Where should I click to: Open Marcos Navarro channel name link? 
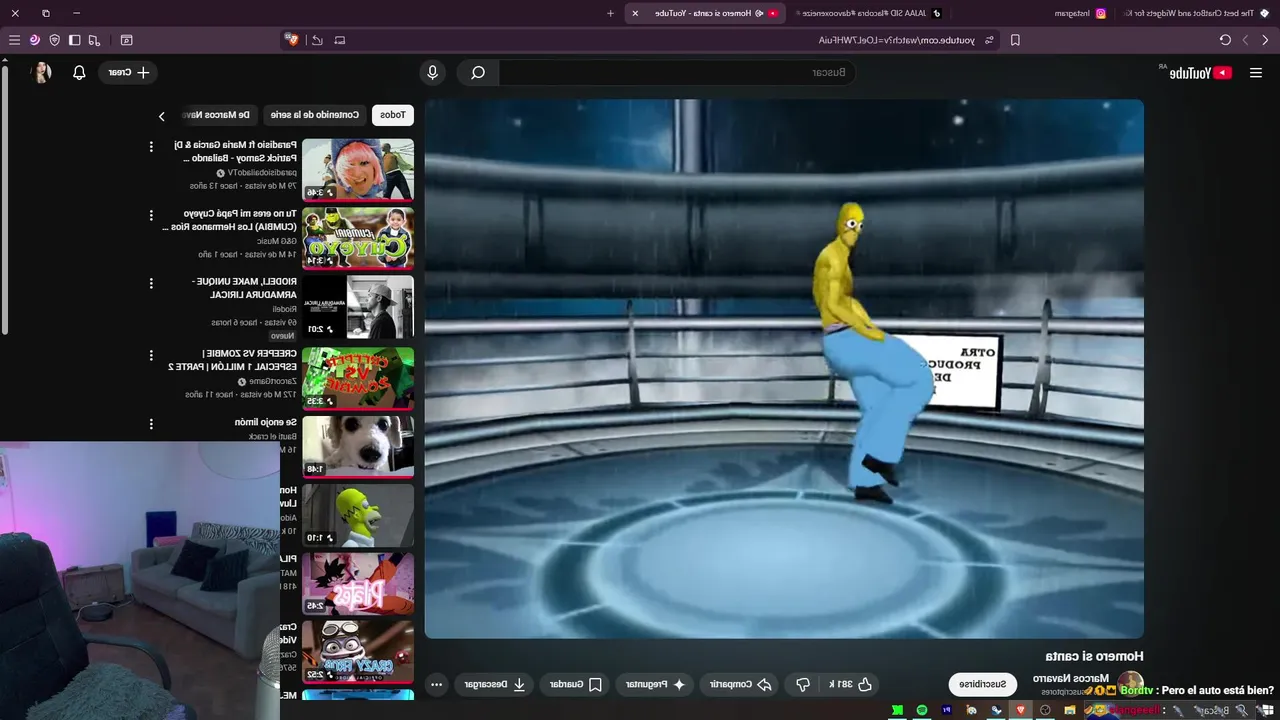click(x=1070, y=678)
